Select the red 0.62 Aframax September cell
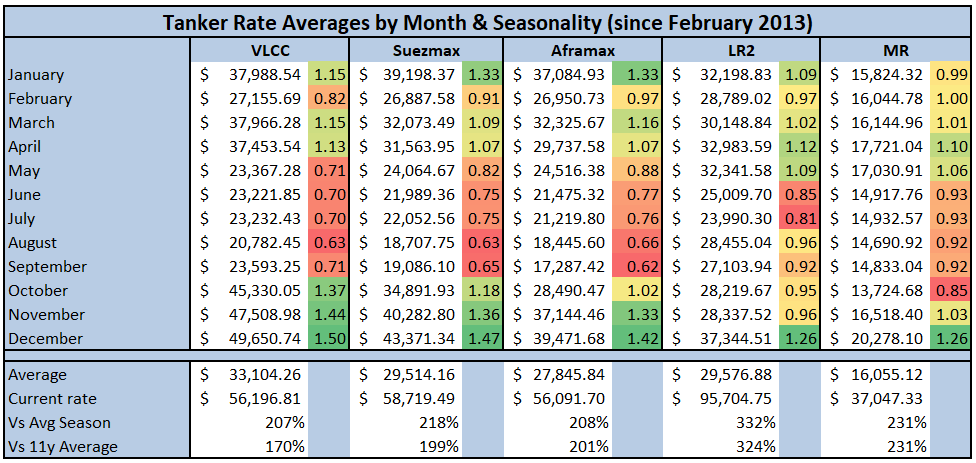Viewport: 976px width, 463px height. click(x=641, y=267)
